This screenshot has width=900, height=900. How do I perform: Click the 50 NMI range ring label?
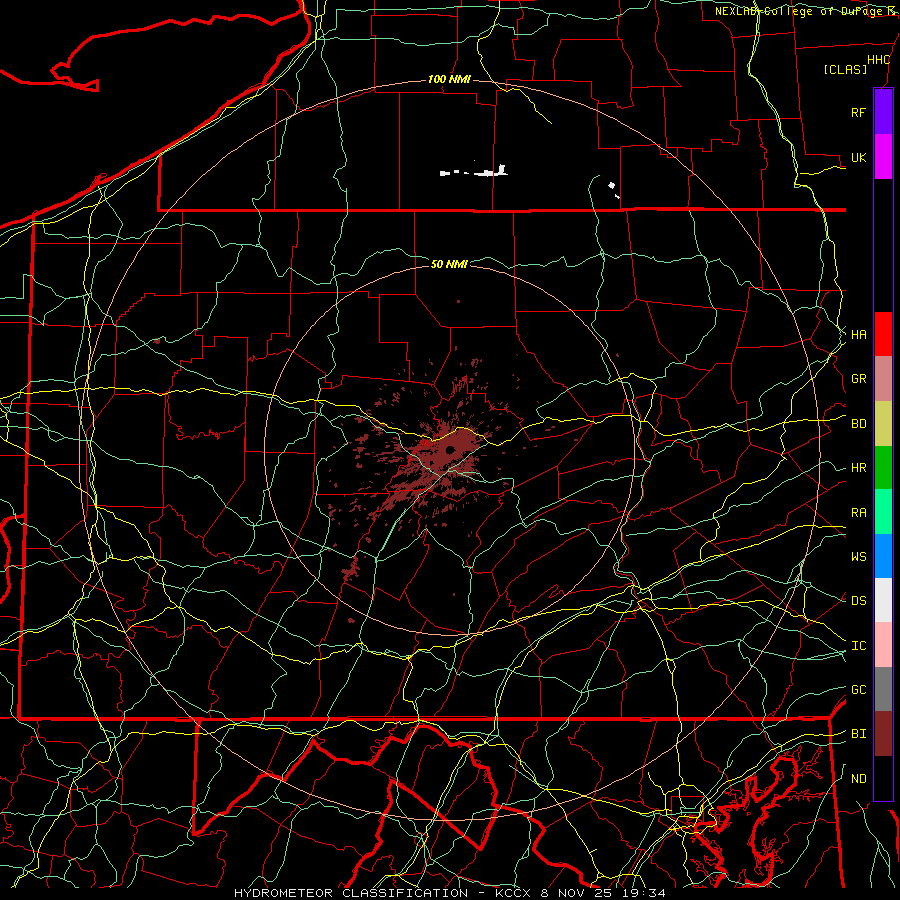[x=449, y=264]
